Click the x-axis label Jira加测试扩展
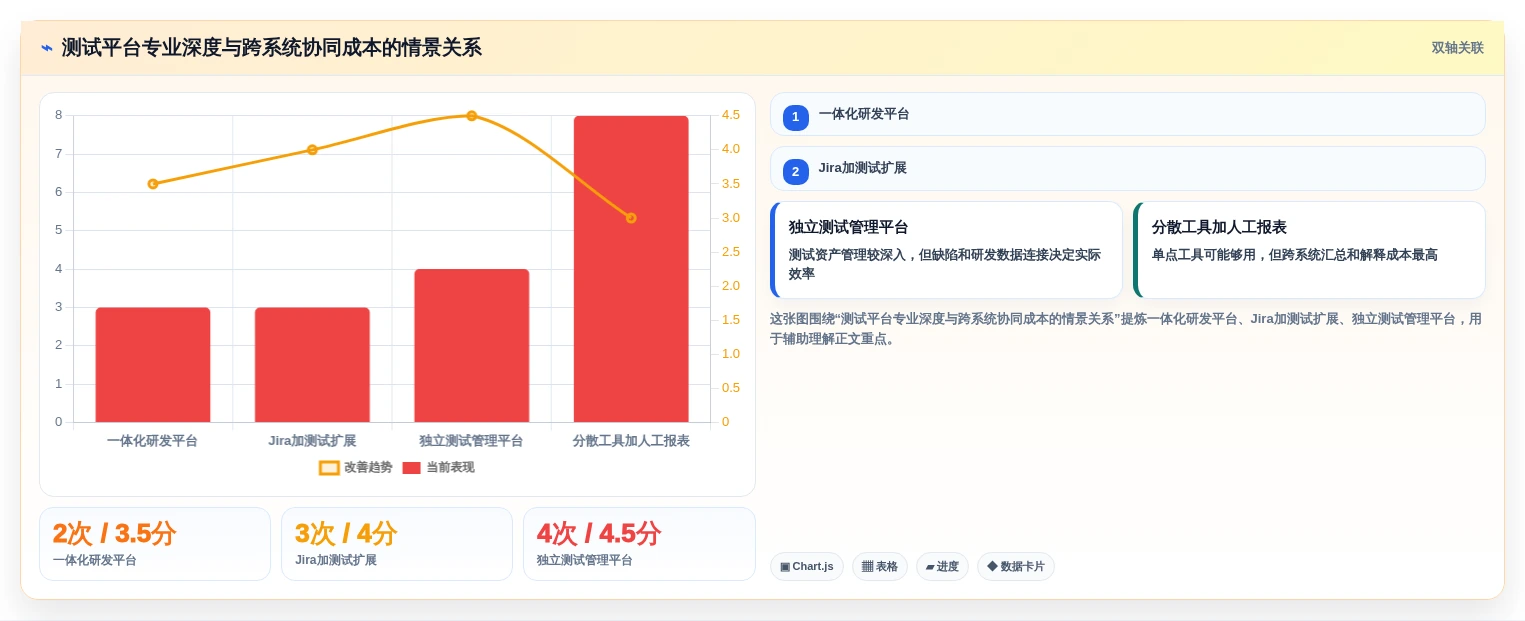 312,441
